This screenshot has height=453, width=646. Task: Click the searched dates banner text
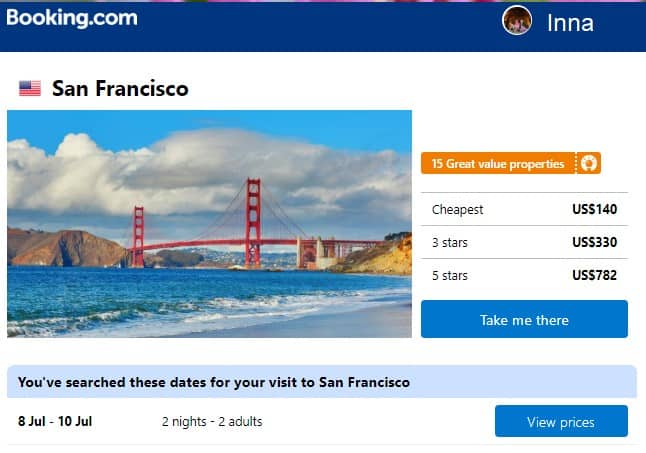point(214,382)
